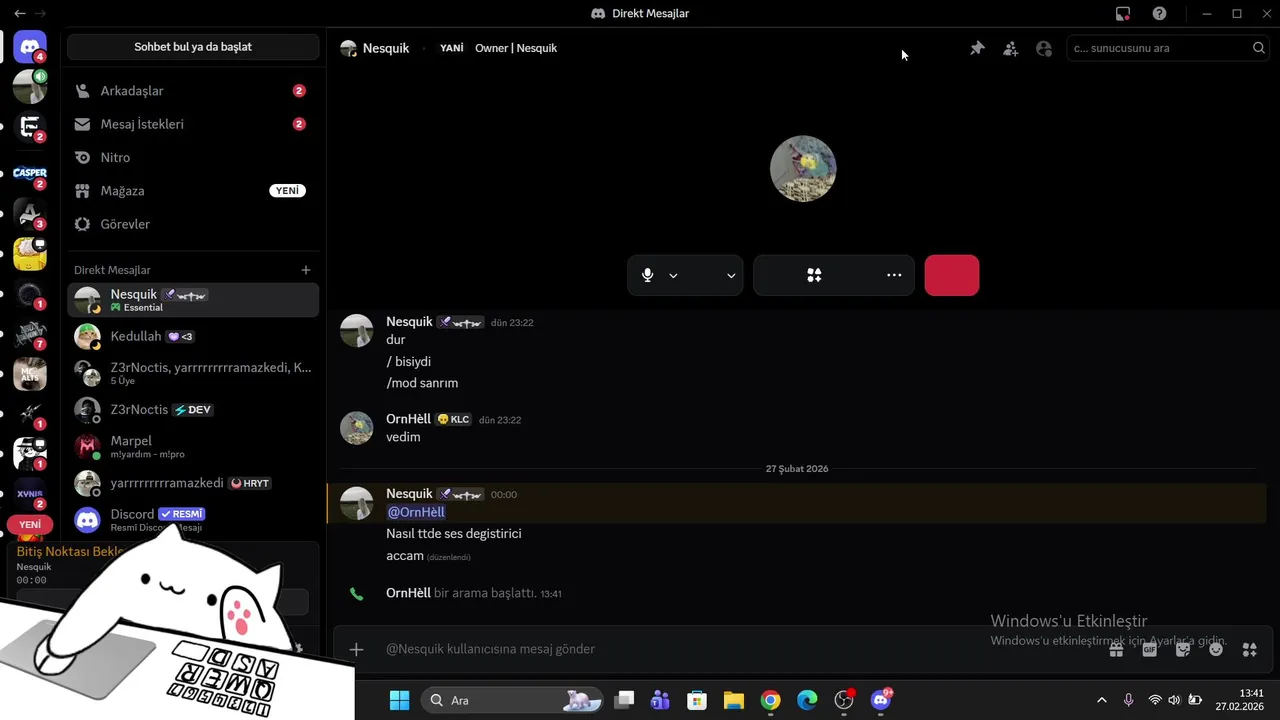Open apps launcher icon in message bar
Screen dimensions: 1280x720
1249,649
